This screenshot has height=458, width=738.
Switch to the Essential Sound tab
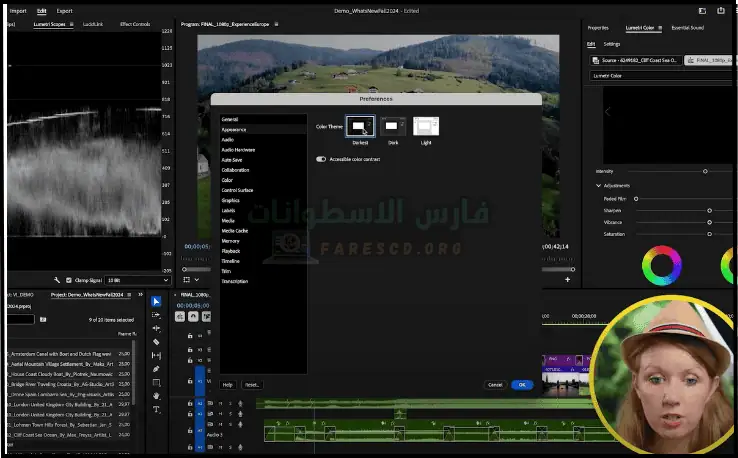click(689, 28)
